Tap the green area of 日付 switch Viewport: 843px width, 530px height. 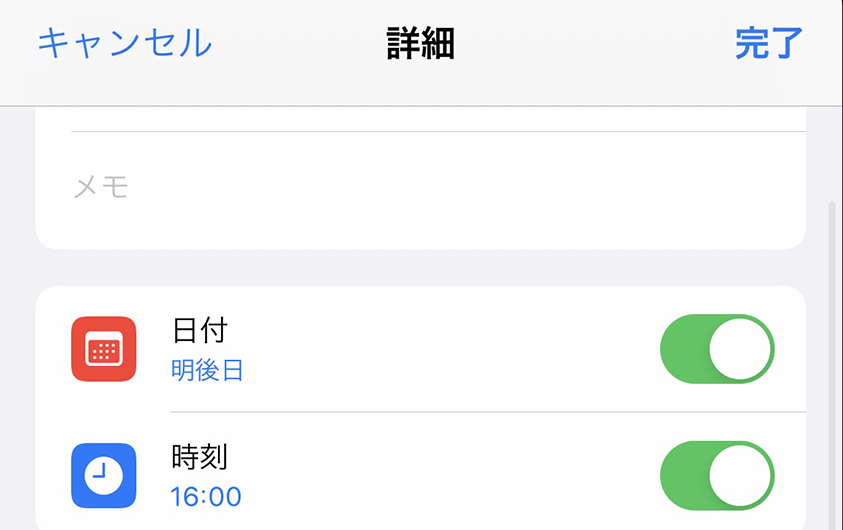(x=684, y=349)
